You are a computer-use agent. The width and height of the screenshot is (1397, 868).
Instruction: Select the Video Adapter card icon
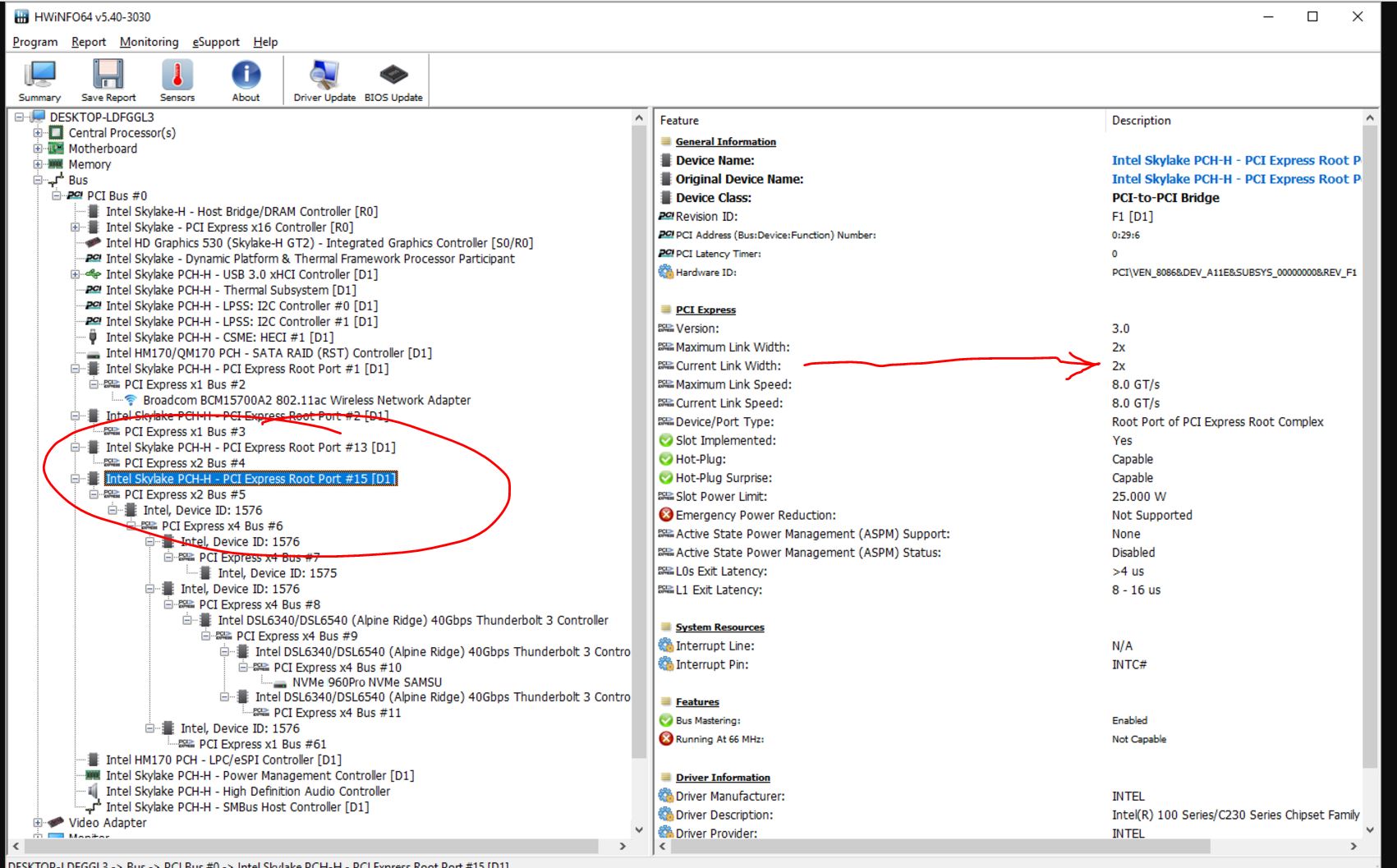(x=56, y=822)
